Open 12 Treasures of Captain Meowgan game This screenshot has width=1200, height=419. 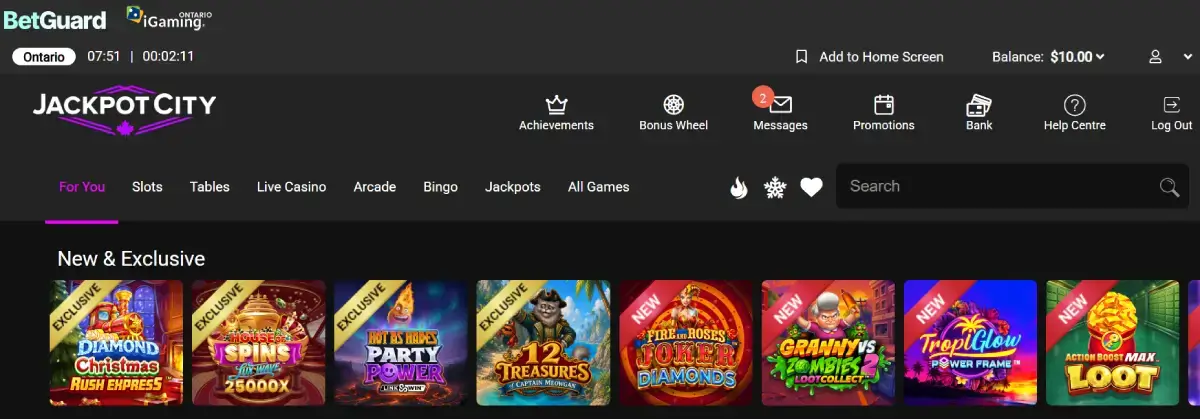(543, 342)
